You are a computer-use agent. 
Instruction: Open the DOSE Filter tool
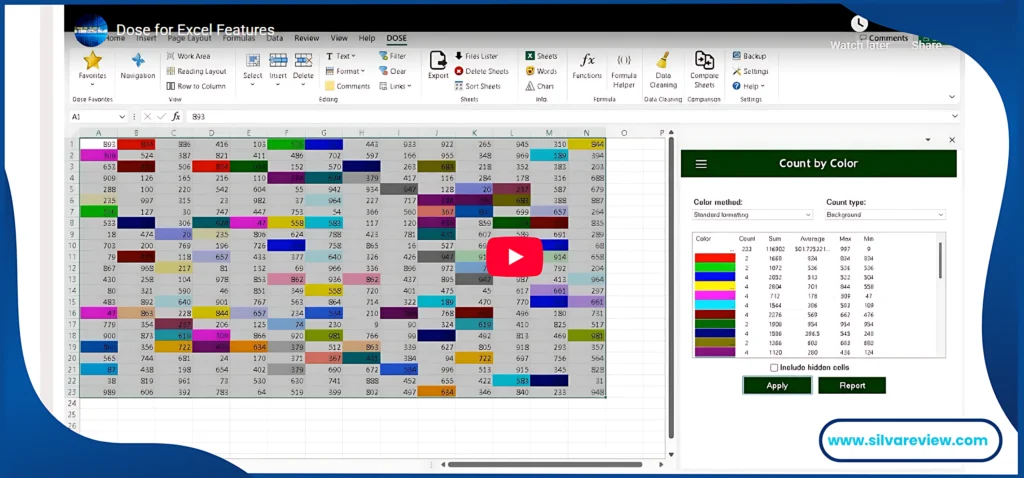[x=392, y=56]
